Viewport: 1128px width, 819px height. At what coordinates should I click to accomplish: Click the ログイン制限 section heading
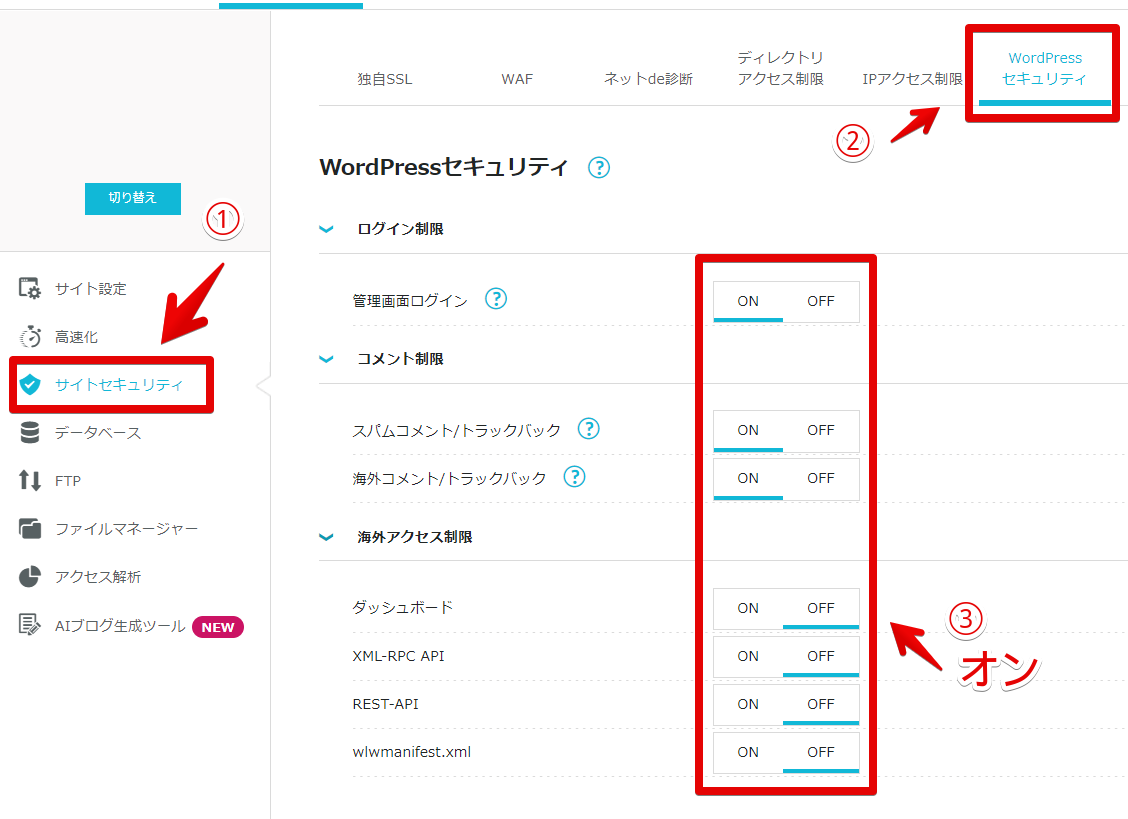coord(401,230)
